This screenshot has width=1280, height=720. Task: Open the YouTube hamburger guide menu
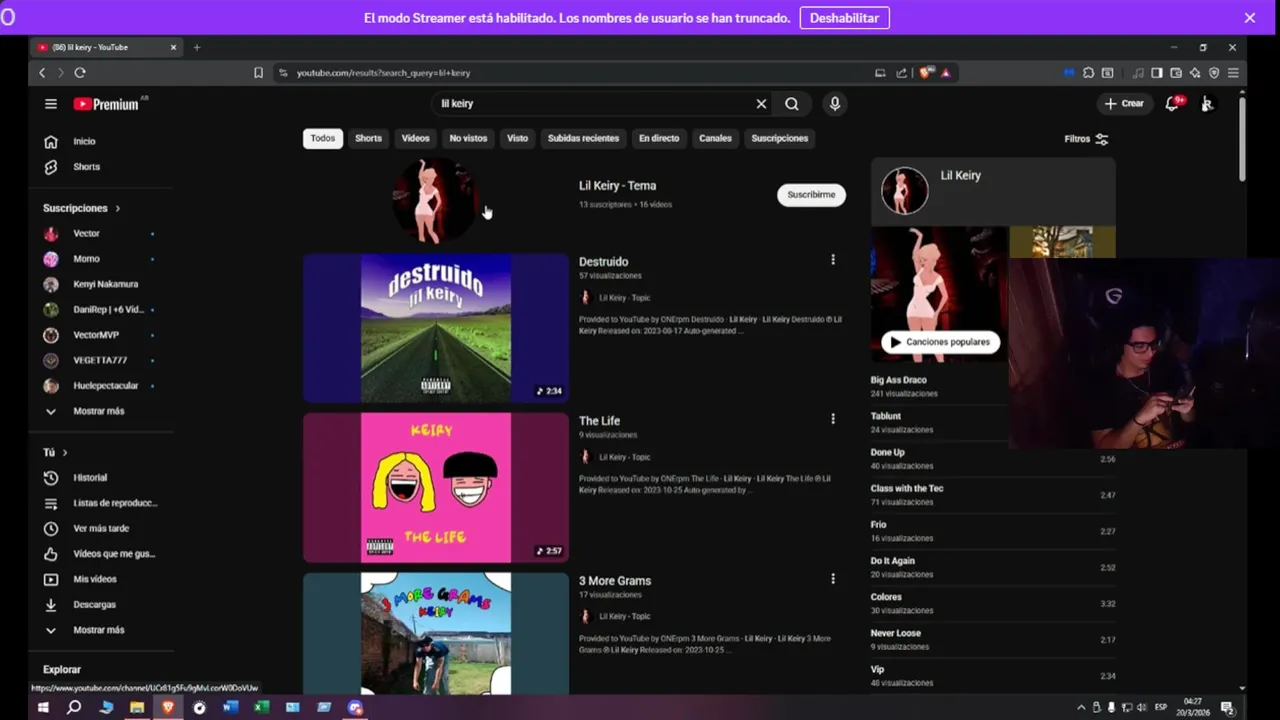(x=51, y=104)
